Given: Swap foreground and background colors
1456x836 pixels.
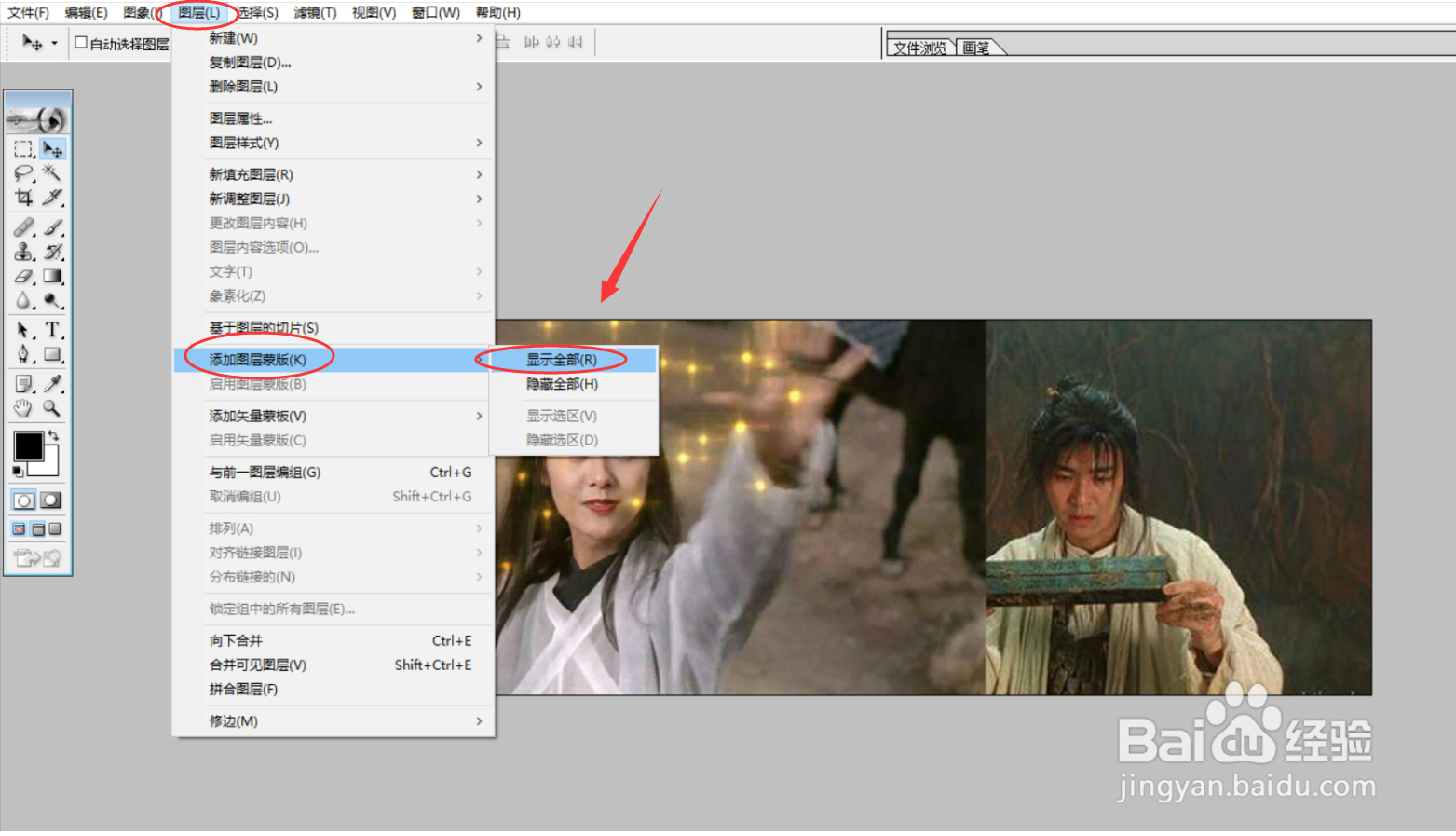Looking at the screenshot, I should click(54, 436).
